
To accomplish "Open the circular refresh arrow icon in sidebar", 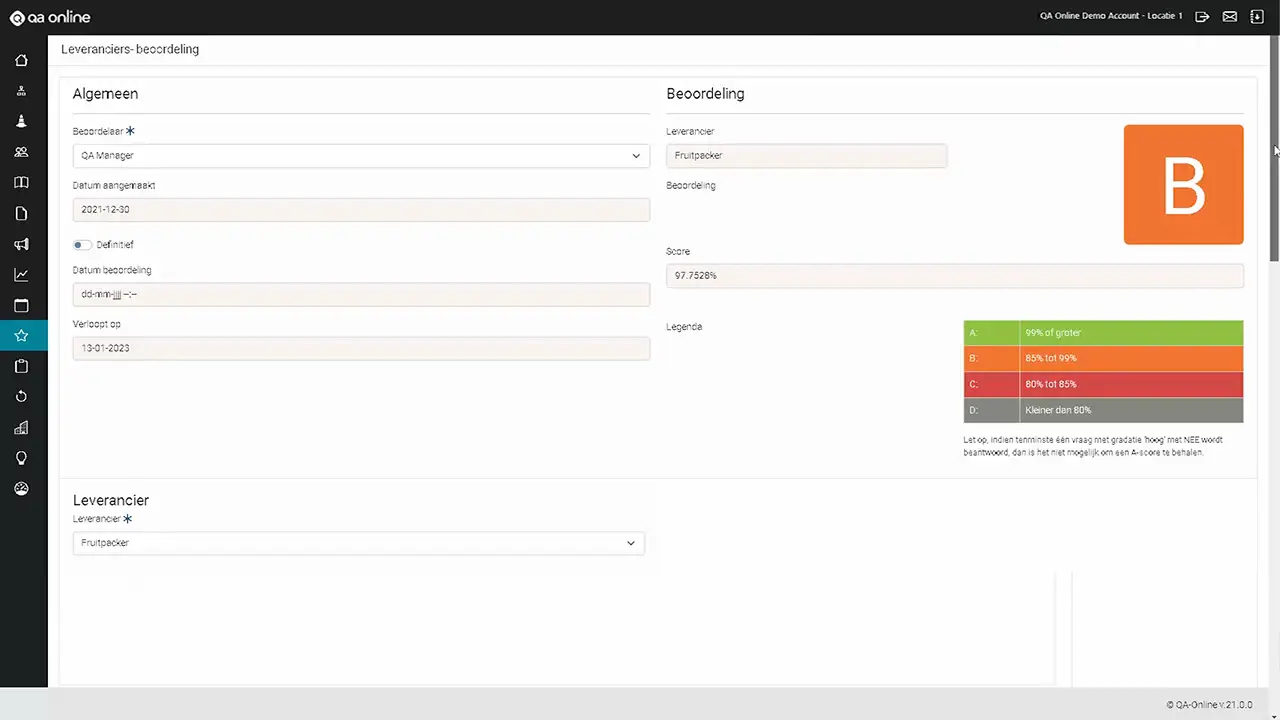I will click(x=21, y=397).
